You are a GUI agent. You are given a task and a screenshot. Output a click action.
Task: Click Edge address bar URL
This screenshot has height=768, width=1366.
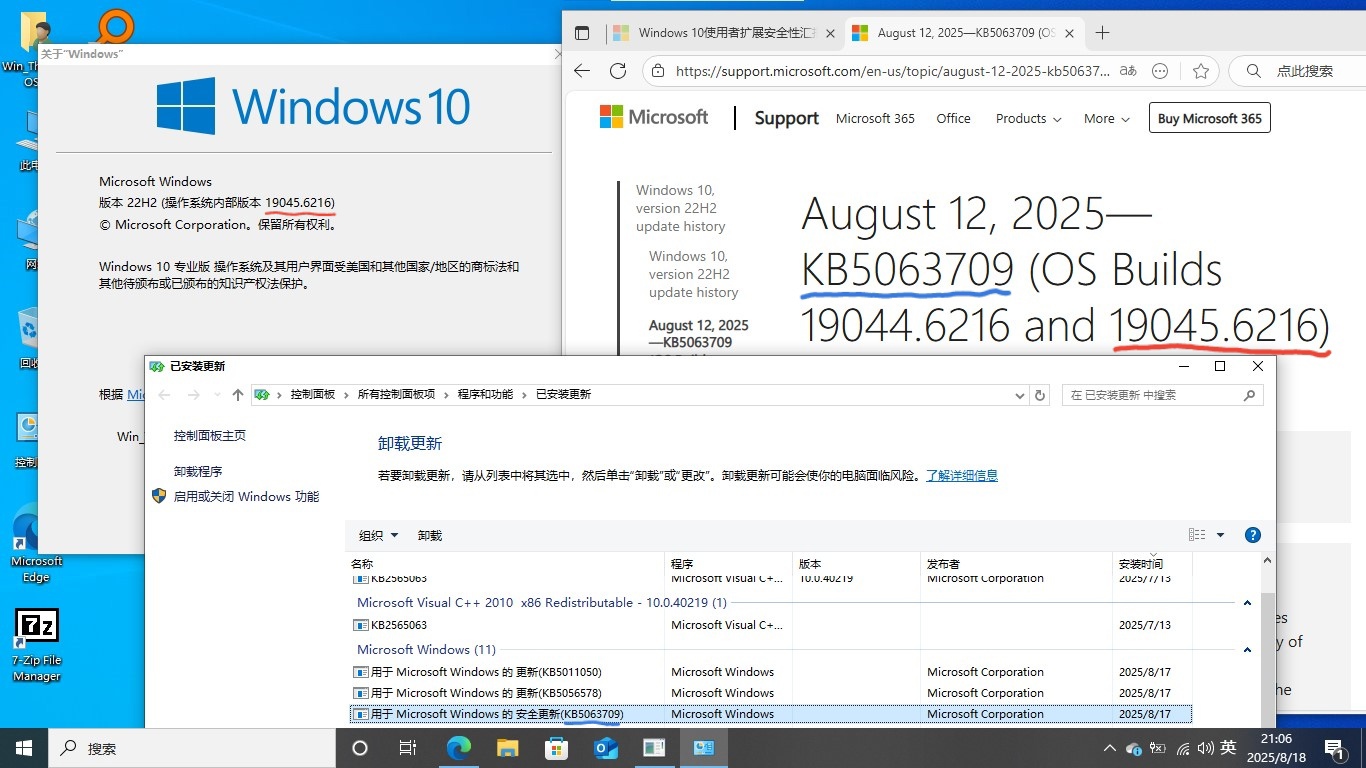(x=892, y=71)
